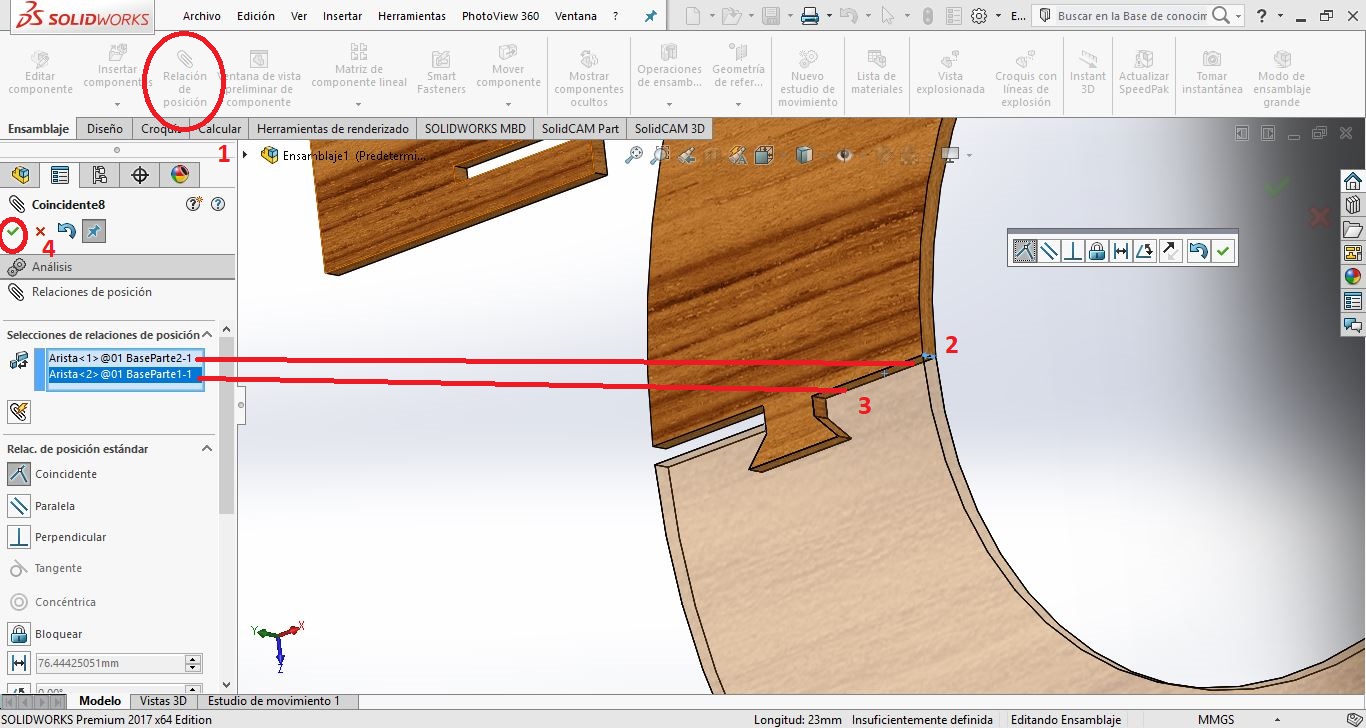Open SOLIDWORKS Forum tab in the task pane
This screenshot has height=728, width=1366.
1353,325
